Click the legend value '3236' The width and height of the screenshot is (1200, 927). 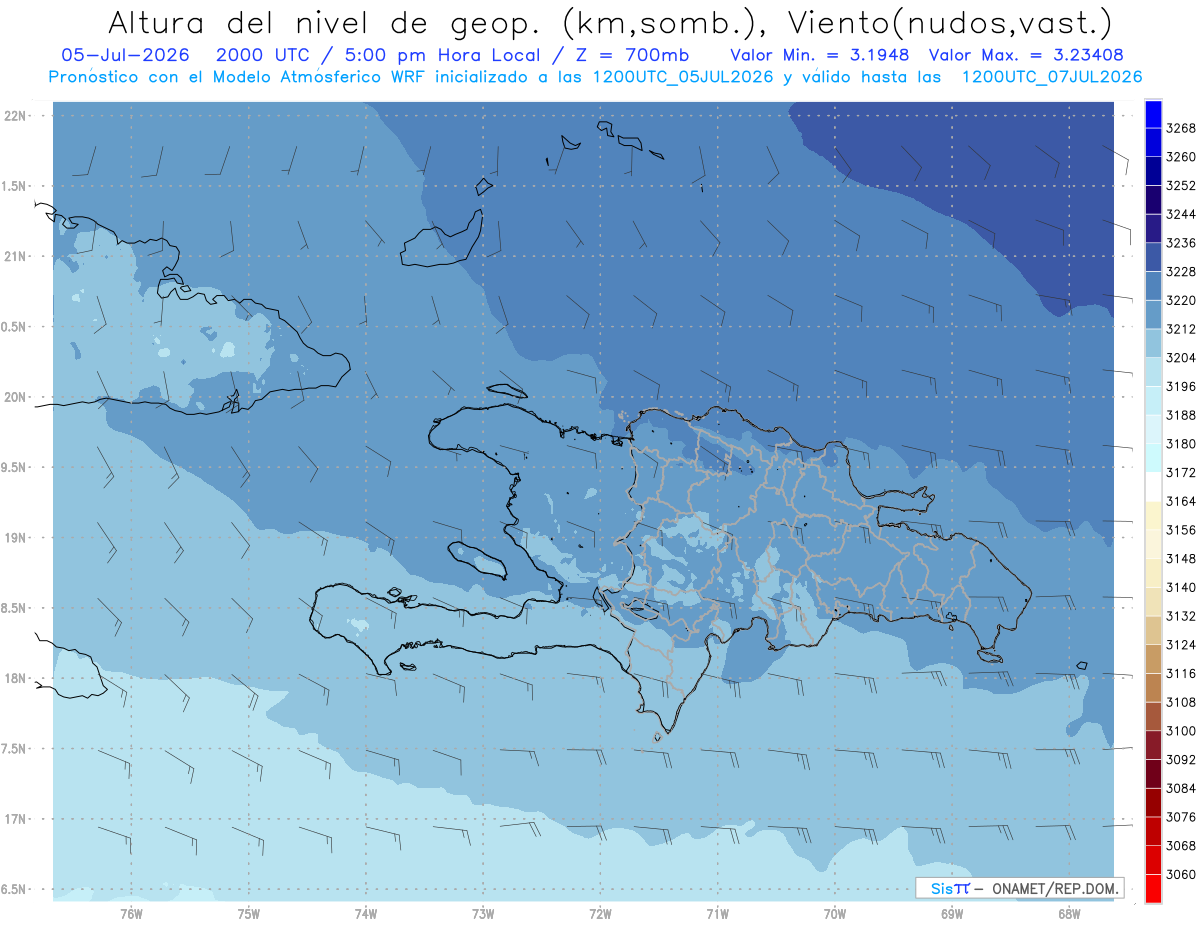1181,243
